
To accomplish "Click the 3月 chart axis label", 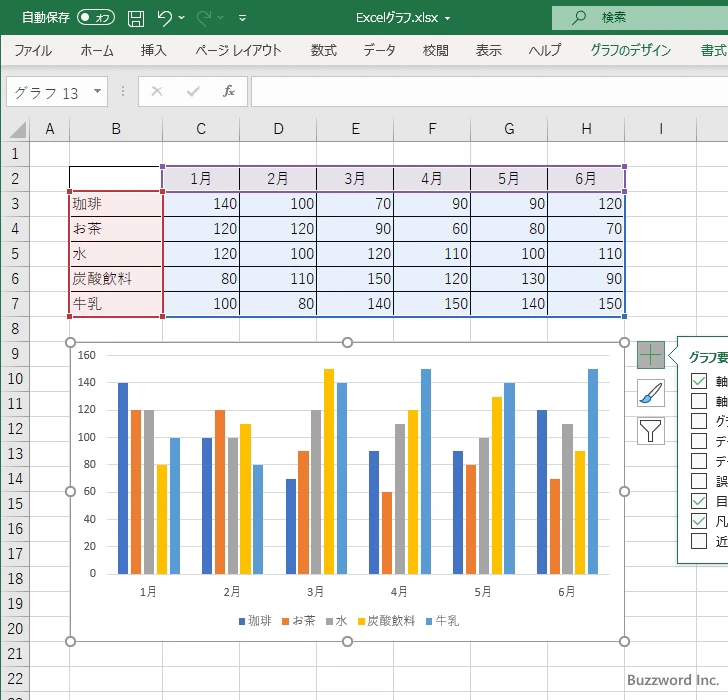I will coord(315,592).
